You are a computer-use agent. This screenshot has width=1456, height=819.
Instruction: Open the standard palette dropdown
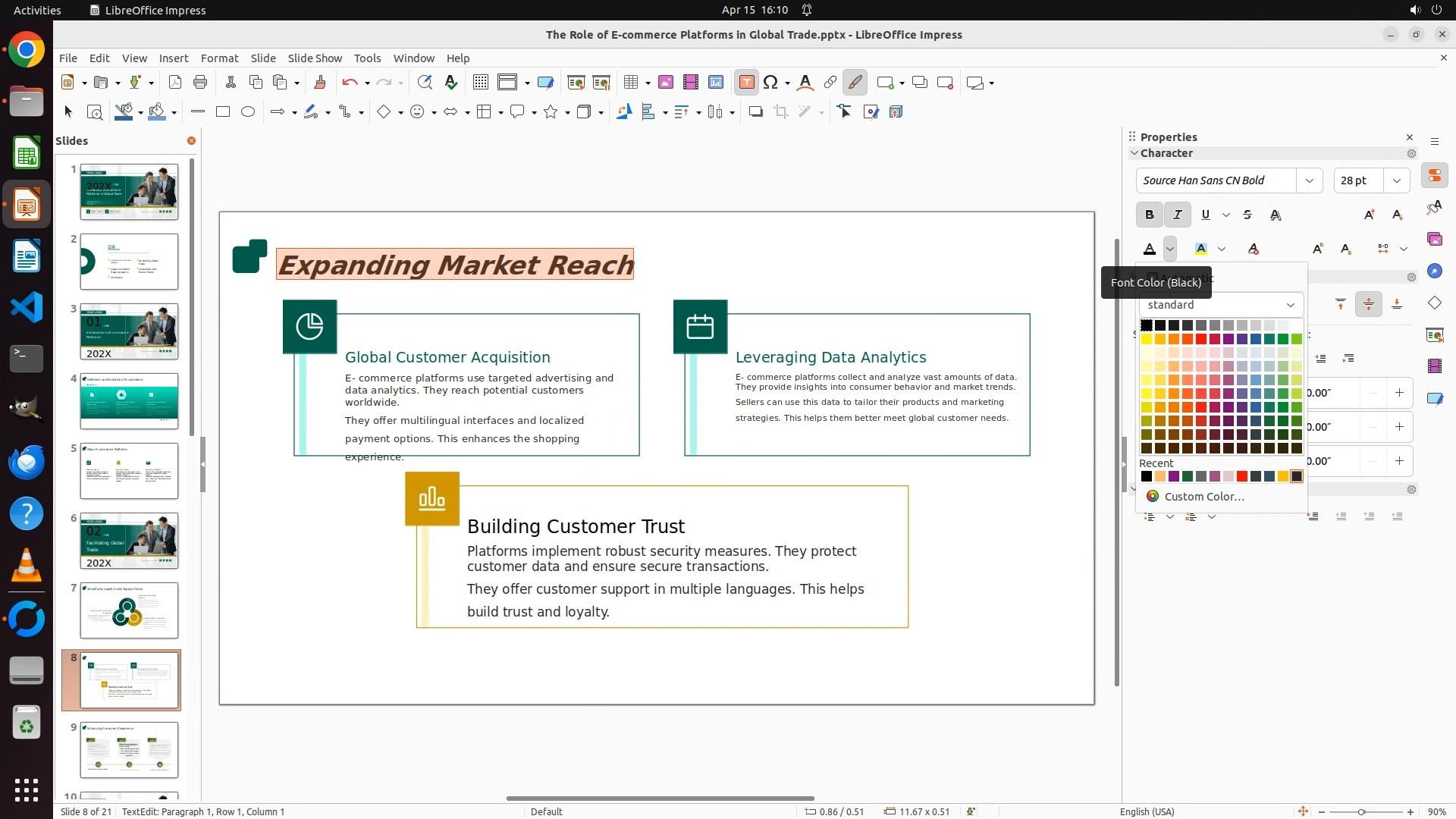coord(1290,305)
